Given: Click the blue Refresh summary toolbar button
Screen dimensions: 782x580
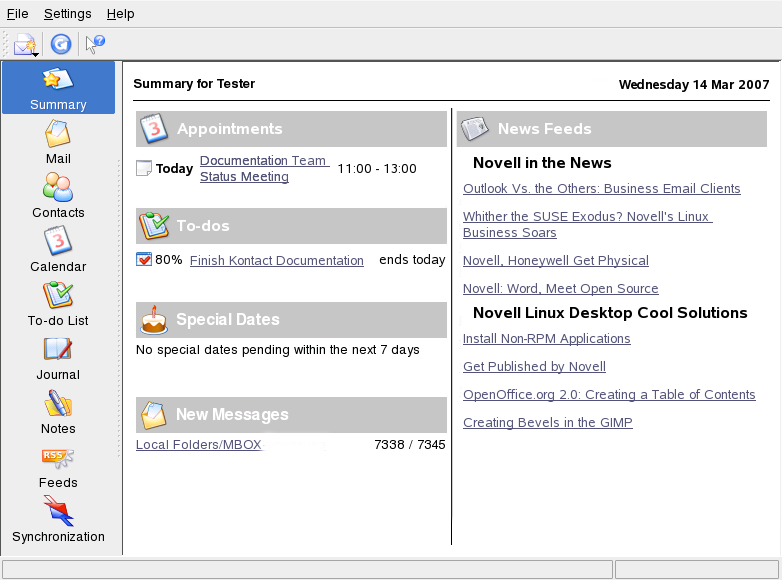Looking at the screenshot, I should pos(61,44).
